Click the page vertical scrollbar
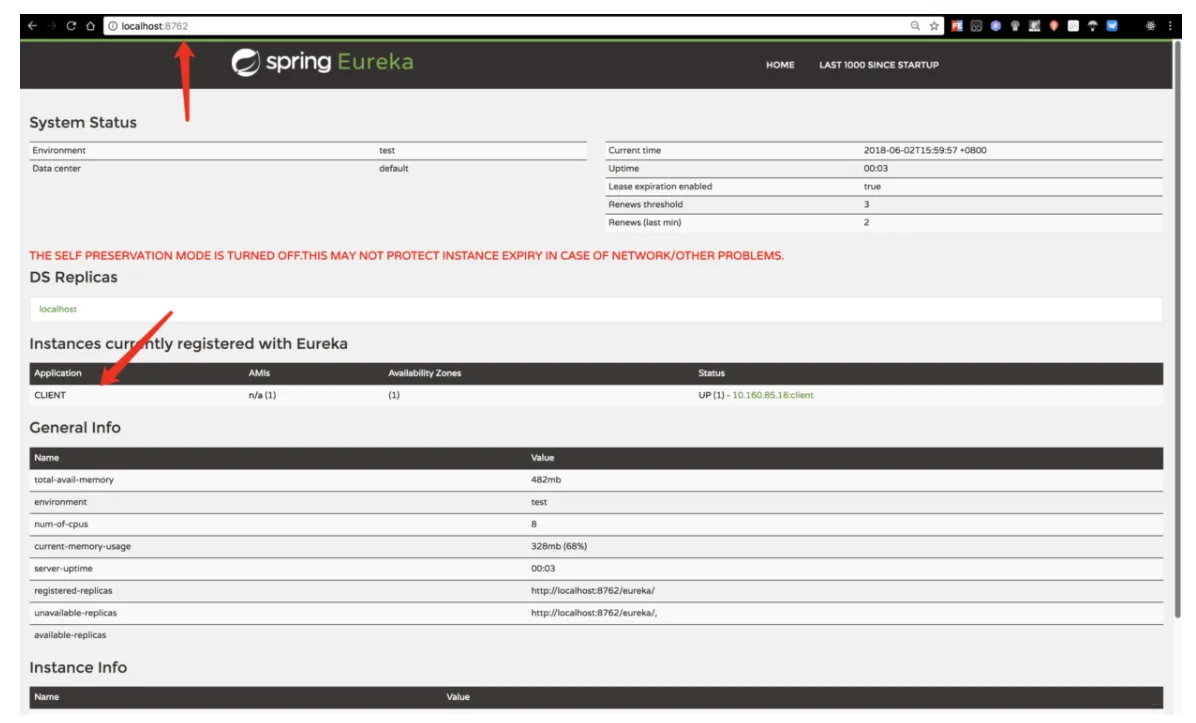1196x723 pixels. [x=1177, y=328]
